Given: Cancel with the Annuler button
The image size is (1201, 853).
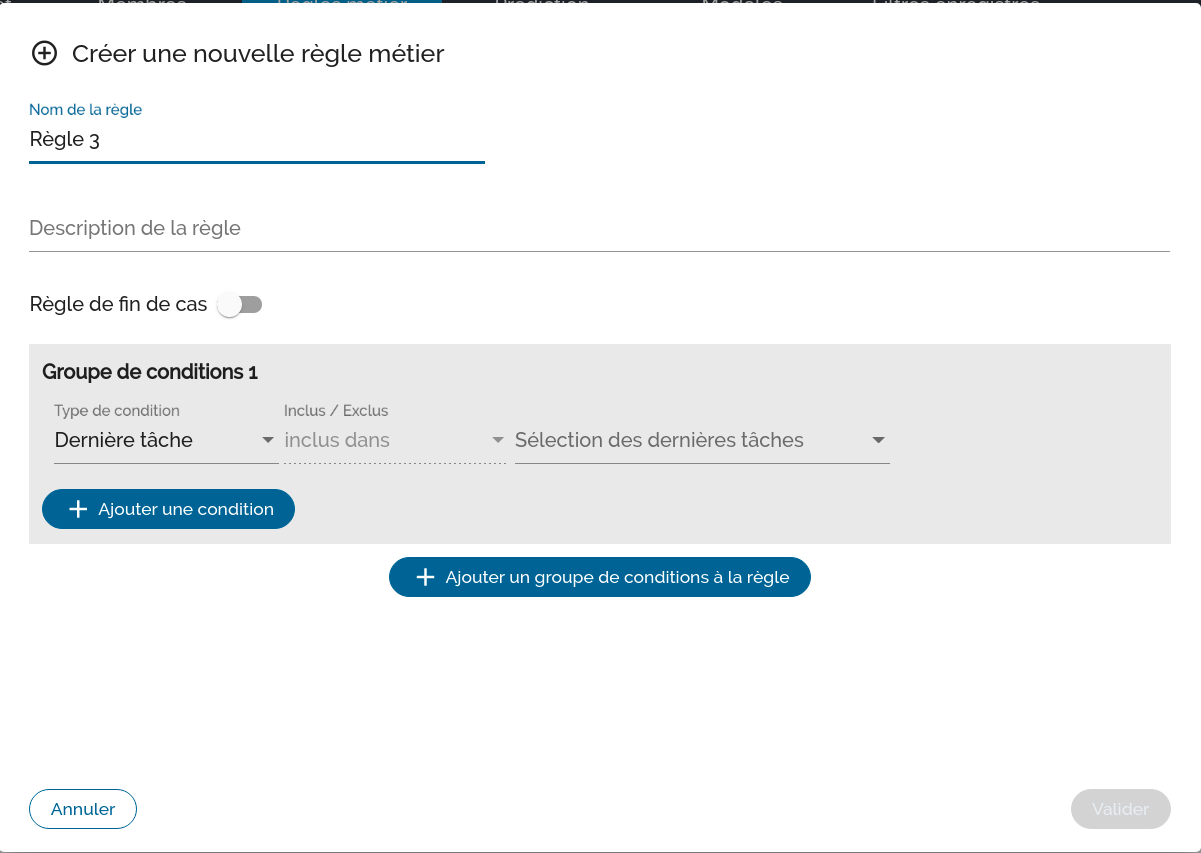Looking at the screenshot, I should [x=83, y=809].
